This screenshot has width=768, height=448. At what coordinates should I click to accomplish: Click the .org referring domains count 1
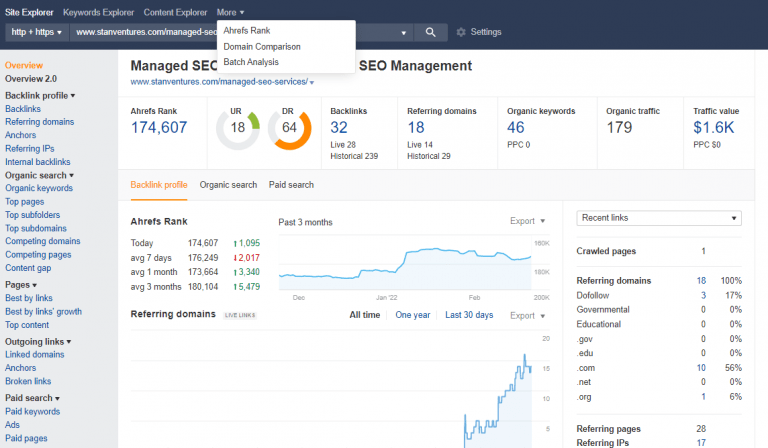pyautogui.click(x=704, y=397)
